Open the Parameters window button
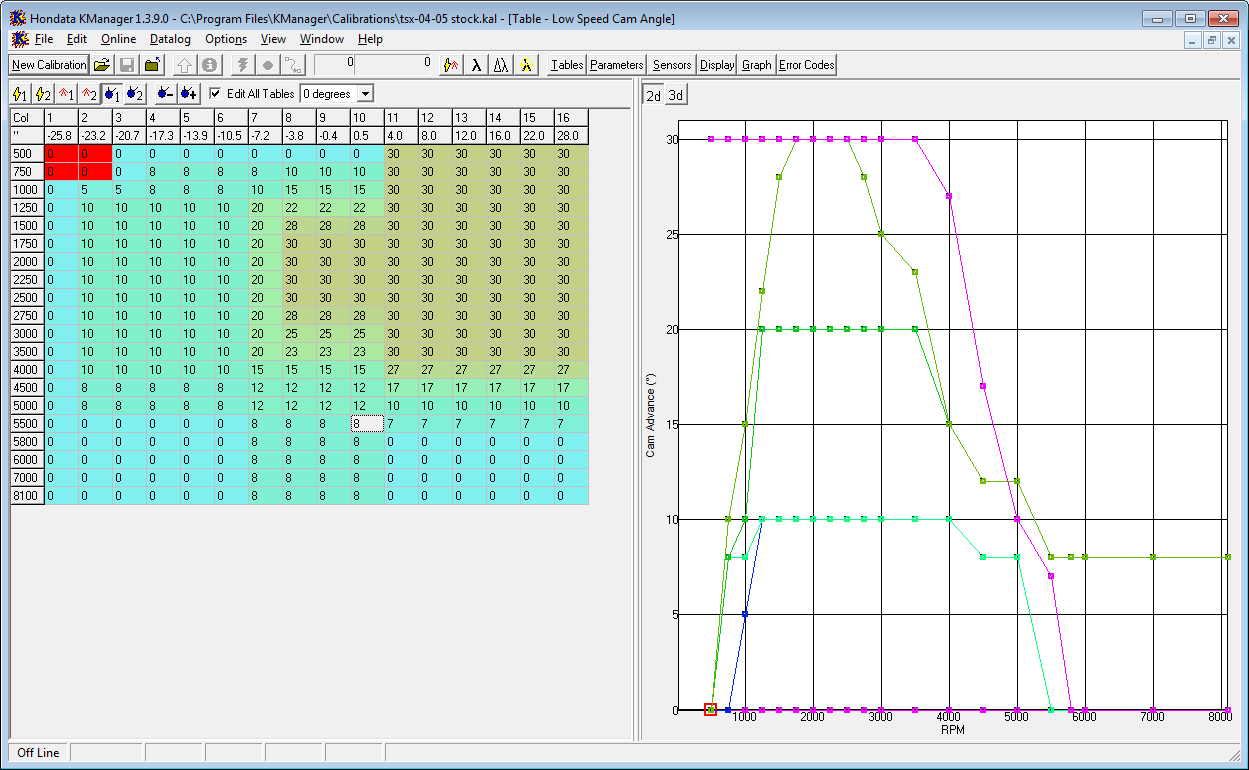 pyautogui.click(x=616, y=65)
